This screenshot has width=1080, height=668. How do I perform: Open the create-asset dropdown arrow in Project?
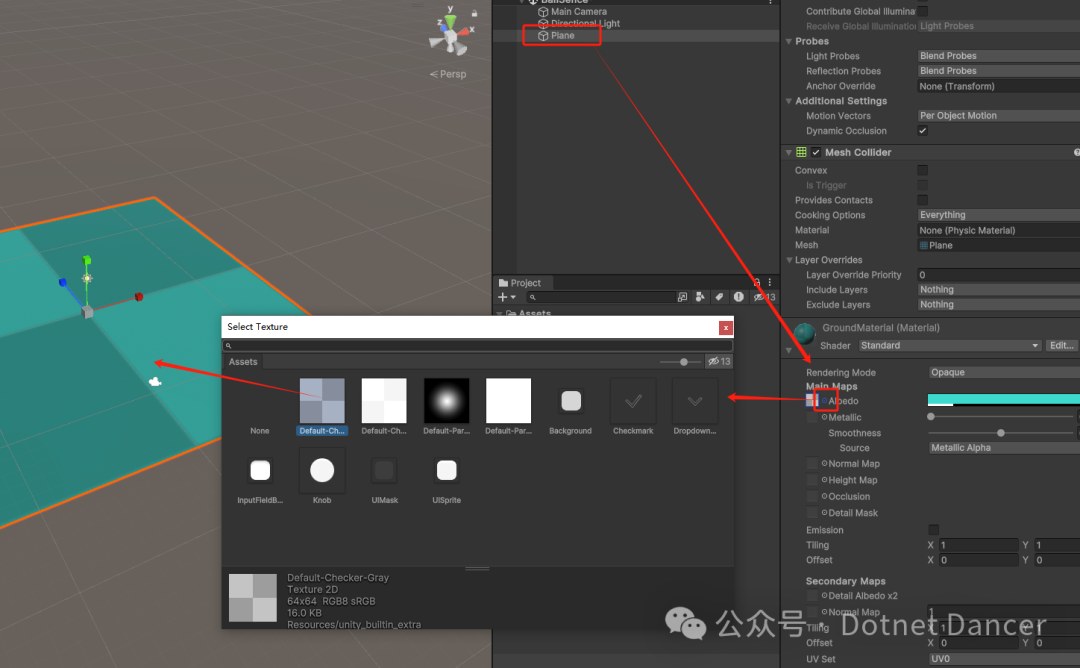[513, 297]
